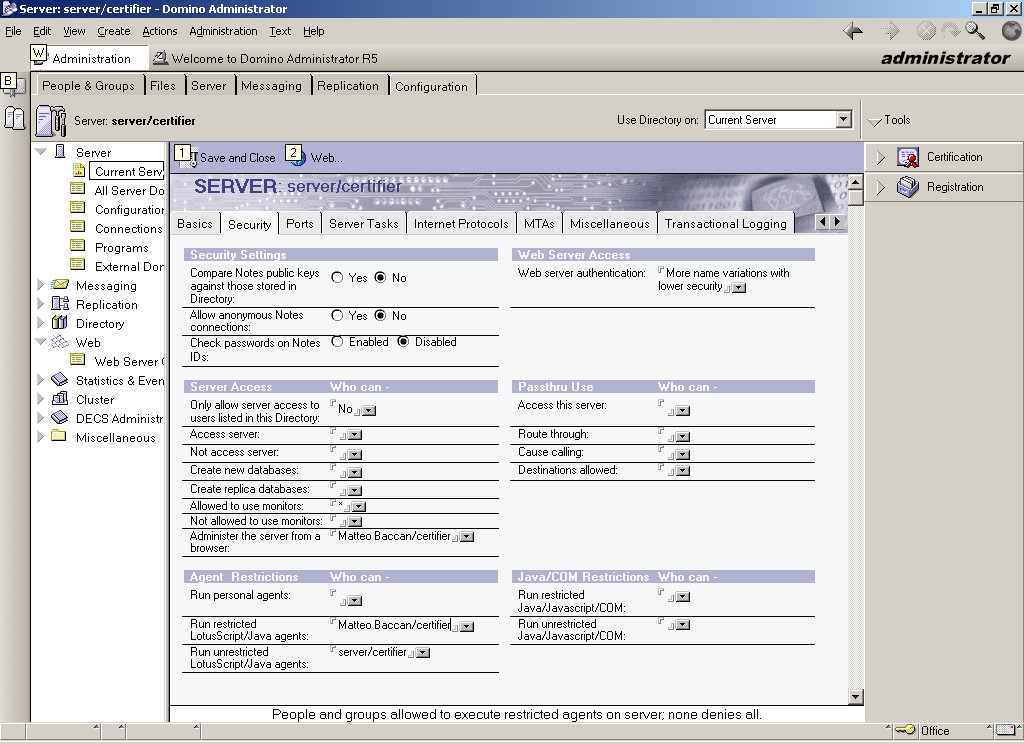The width and height of the screenshot is (1024, 744).
Task: Click the server tower icon beside server name
Action: click(51, 121)
